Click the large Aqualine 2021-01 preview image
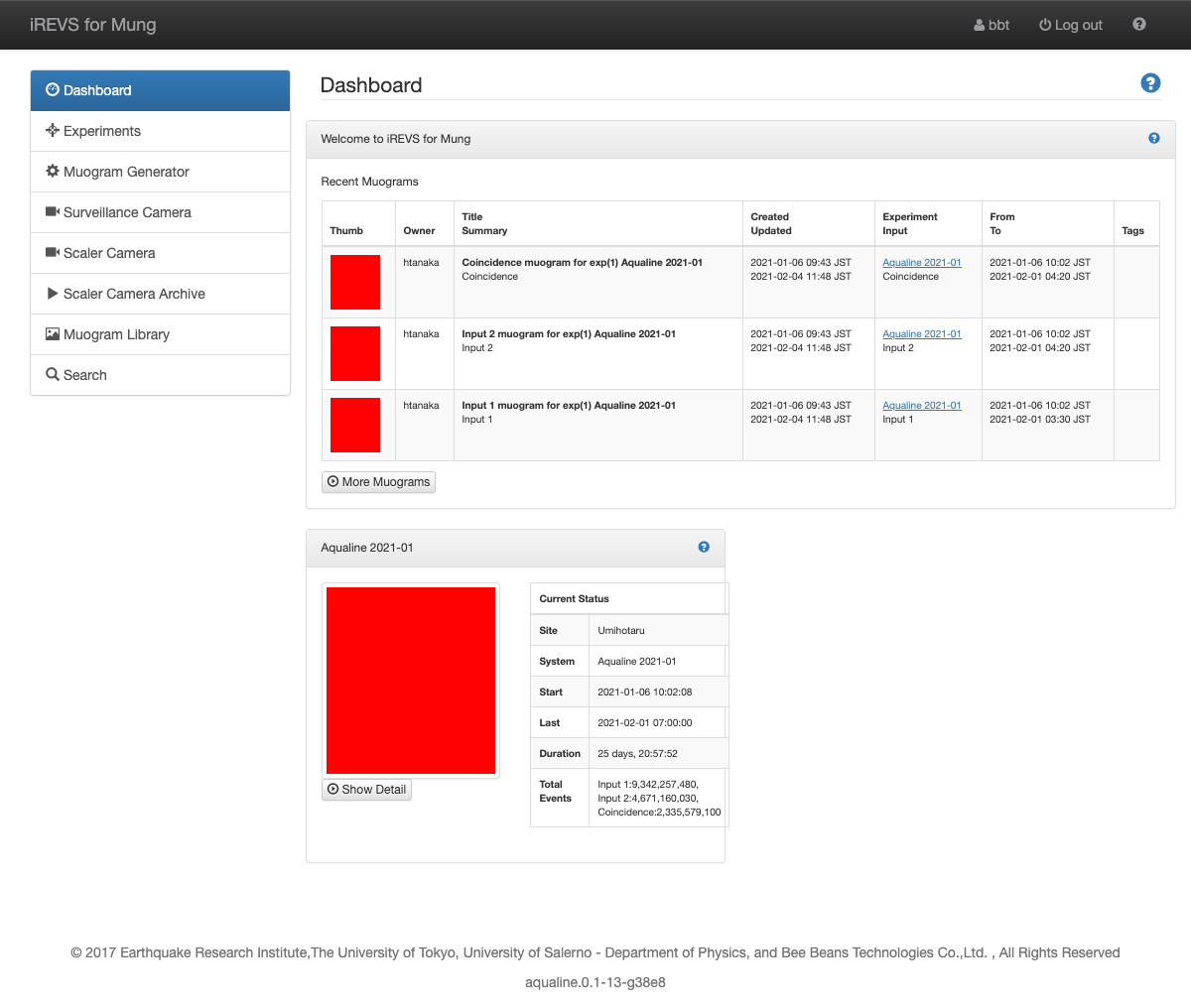 (410, 681)
